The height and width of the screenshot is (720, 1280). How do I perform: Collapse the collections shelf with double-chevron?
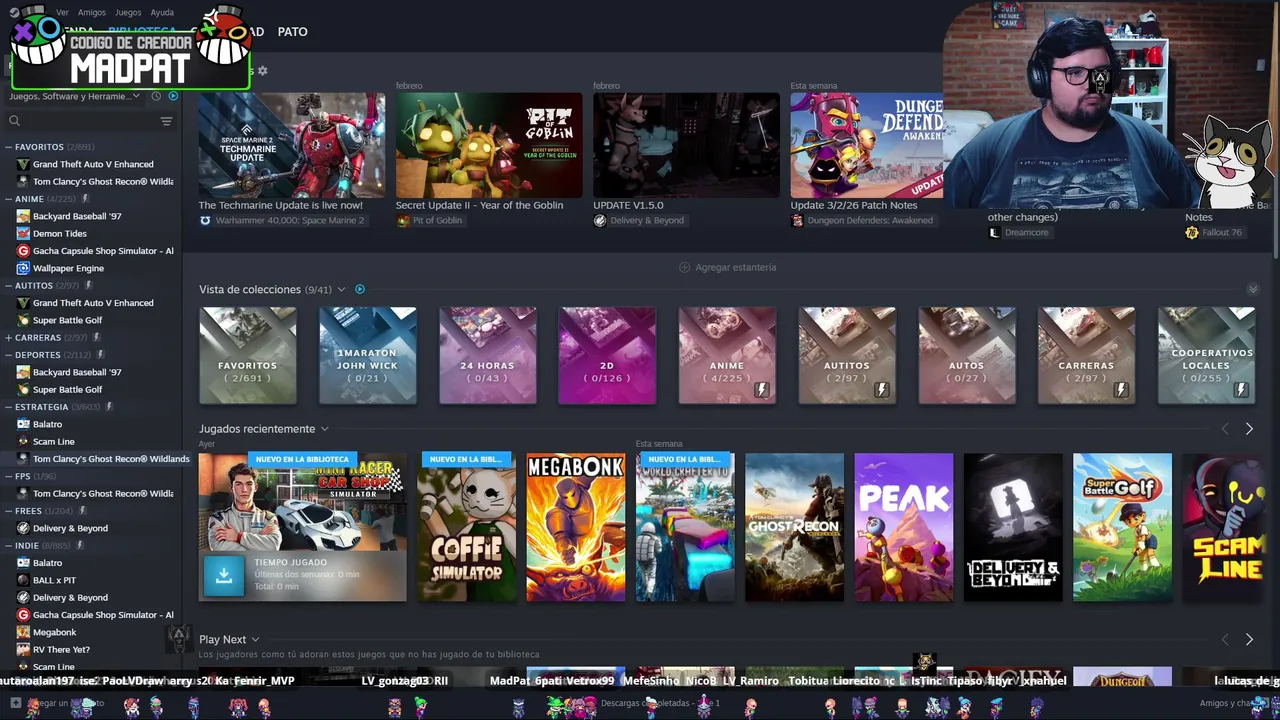pyautogui.click(x=1253, y=290)
